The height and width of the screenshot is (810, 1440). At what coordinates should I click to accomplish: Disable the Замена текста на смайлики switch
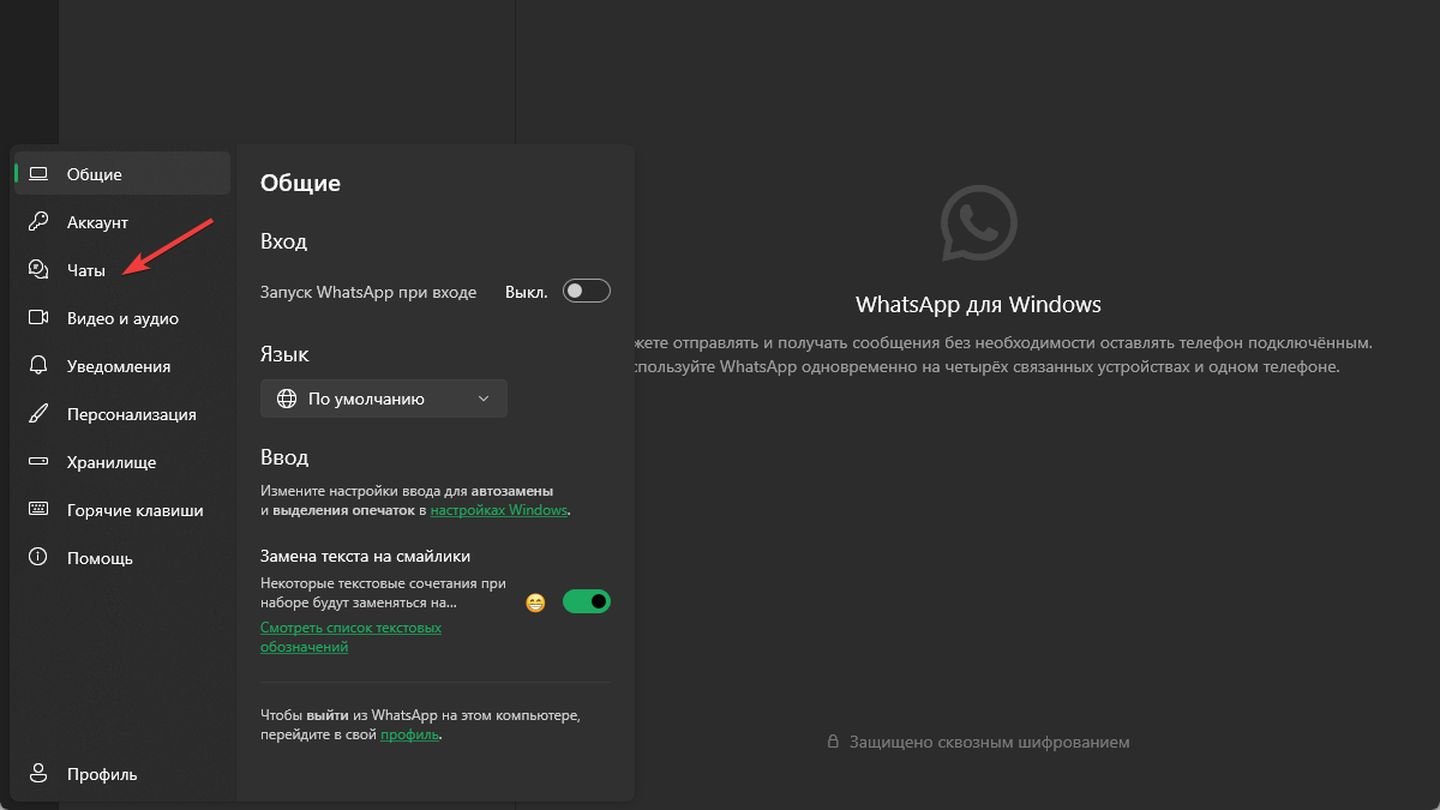[x=586, y=602]
